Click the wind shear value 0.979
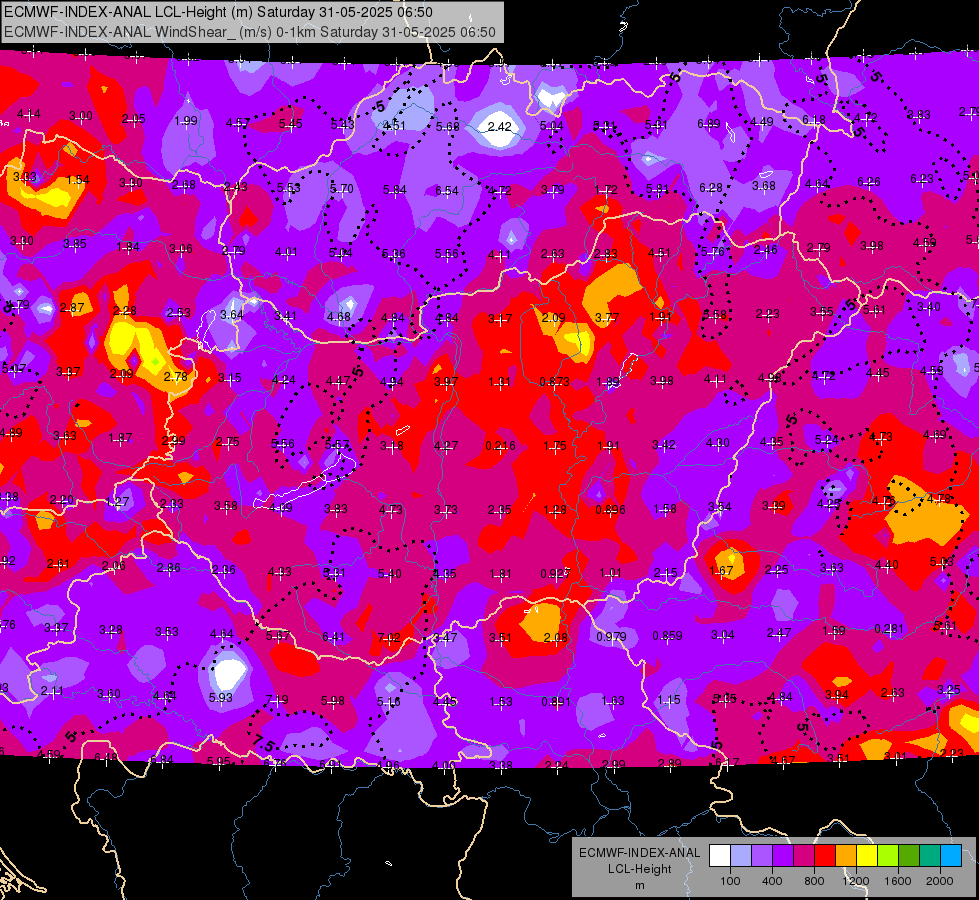 [611, 636]
